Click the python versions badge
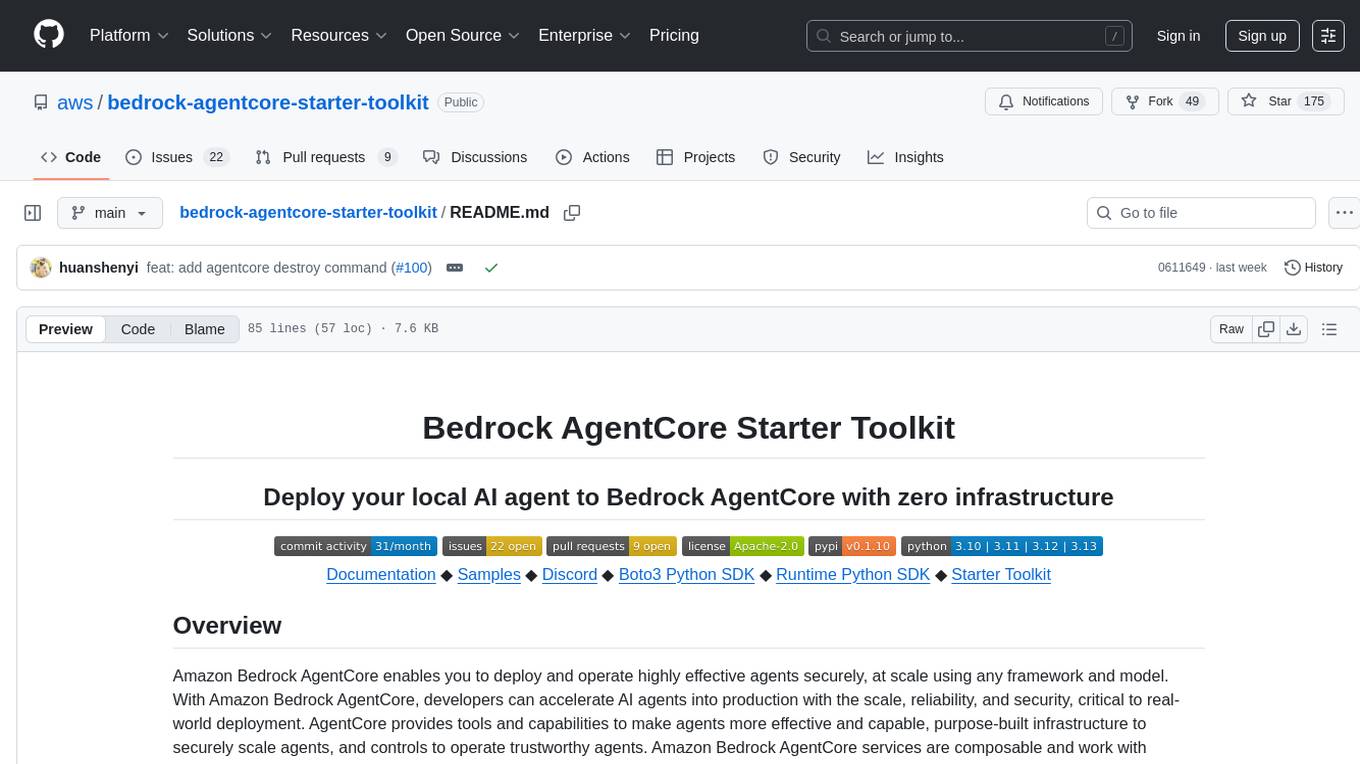This screenshot has width=1360, height=764. coord(1002,546)
